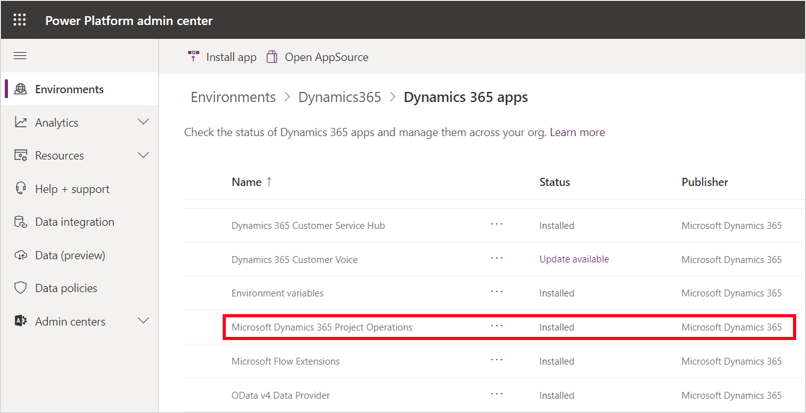Click Update available status link

574,259
